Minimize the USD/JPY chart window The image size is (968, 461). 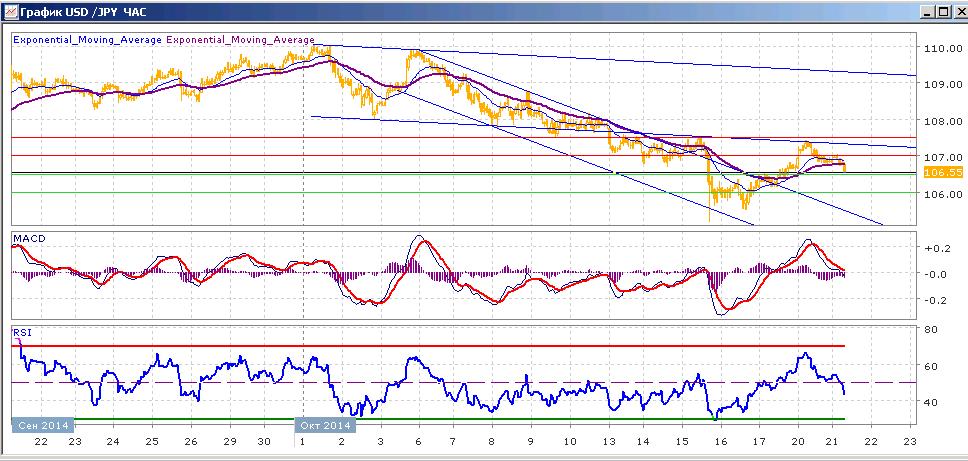click(927, 12)
